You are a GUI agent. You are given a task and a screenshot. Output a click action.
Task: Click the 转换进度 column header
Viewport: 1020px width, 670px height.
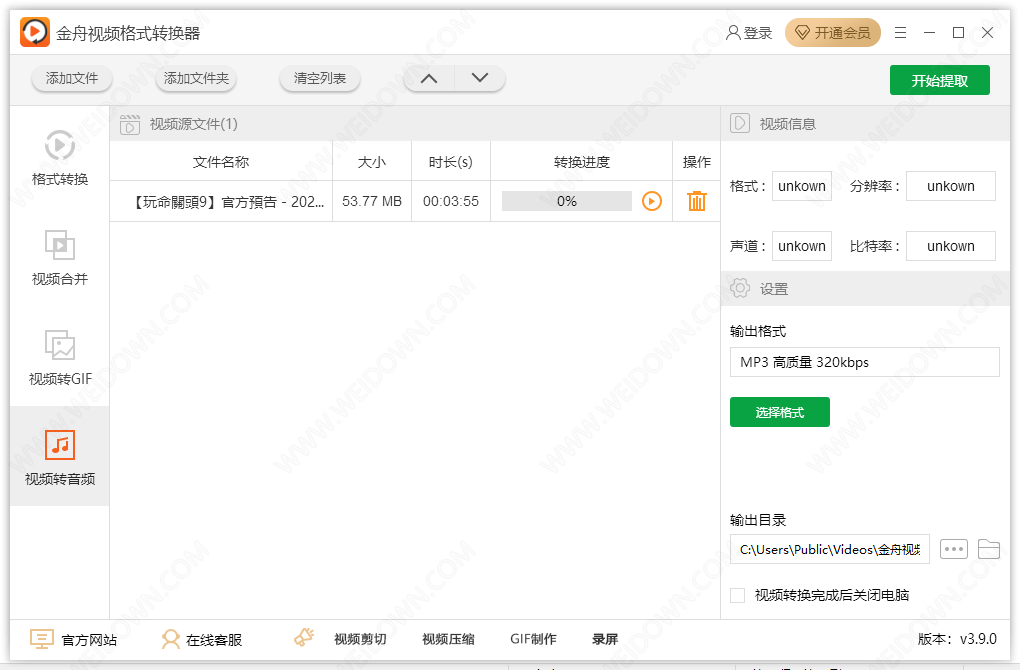582,162
